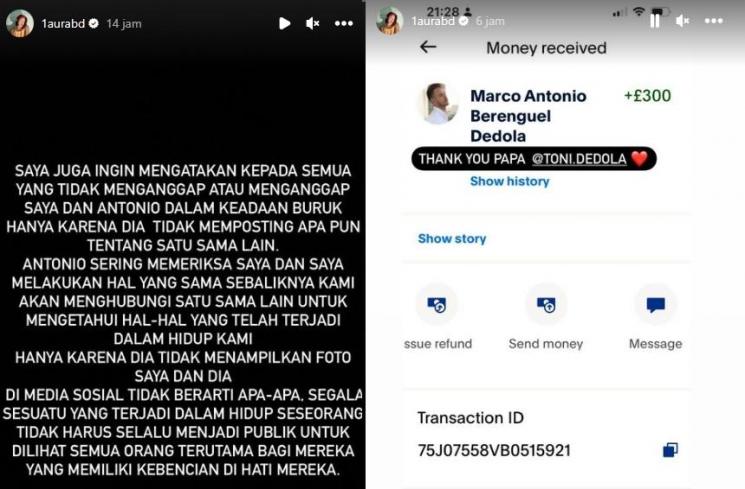
Task: Tap the @TONI.DEDOLA mention
Action: [x=579, y=159]
